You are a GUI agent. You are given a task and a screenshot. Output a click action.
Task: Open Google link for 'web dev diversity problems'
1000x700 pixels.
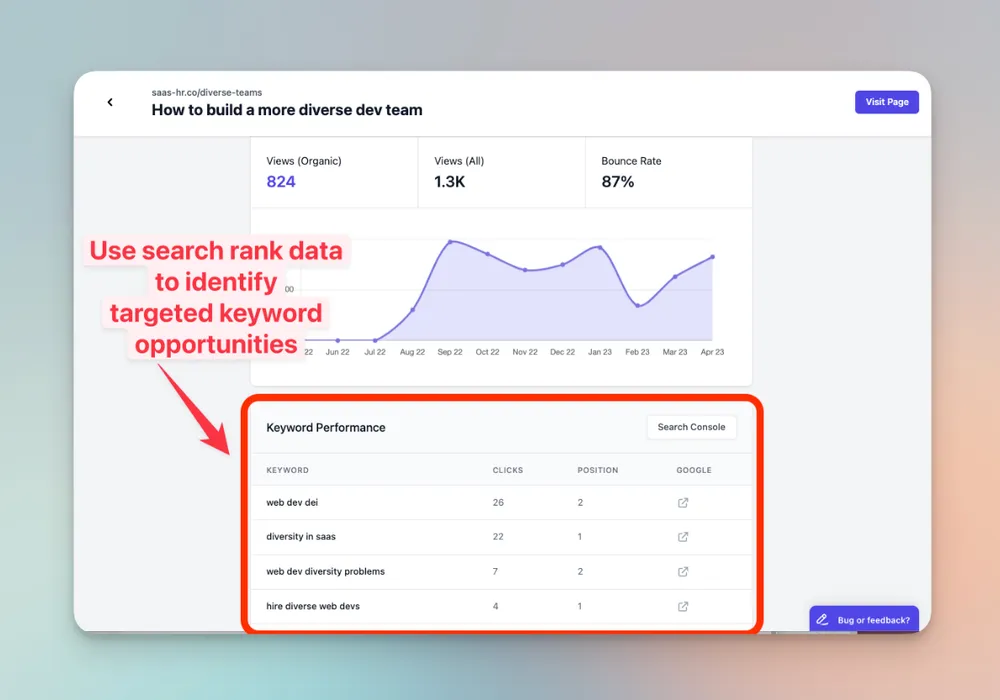click(x=683, y=572)
